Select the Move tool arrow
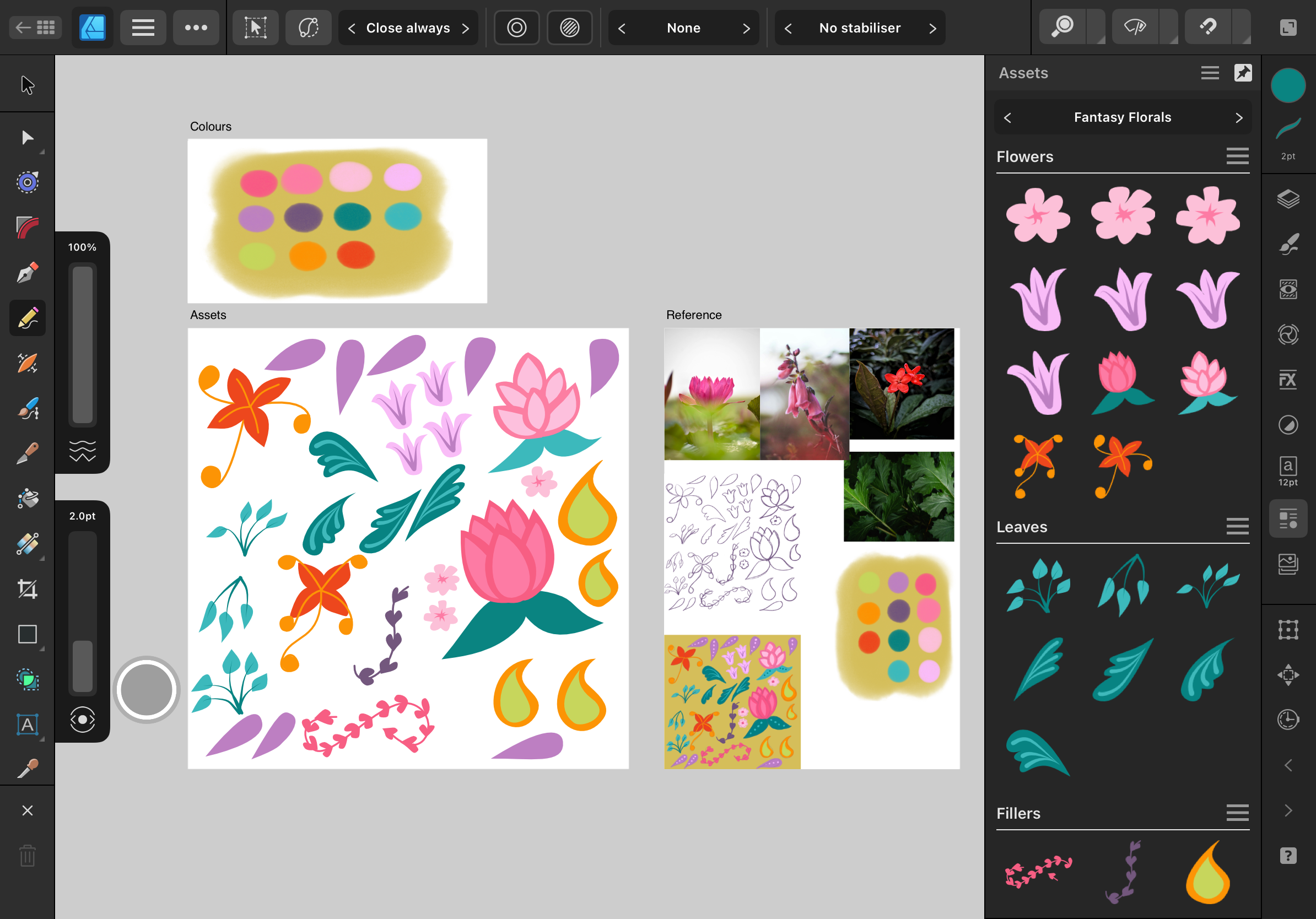Viewport: 1316px width, 919px height. (x=27, y=85)
